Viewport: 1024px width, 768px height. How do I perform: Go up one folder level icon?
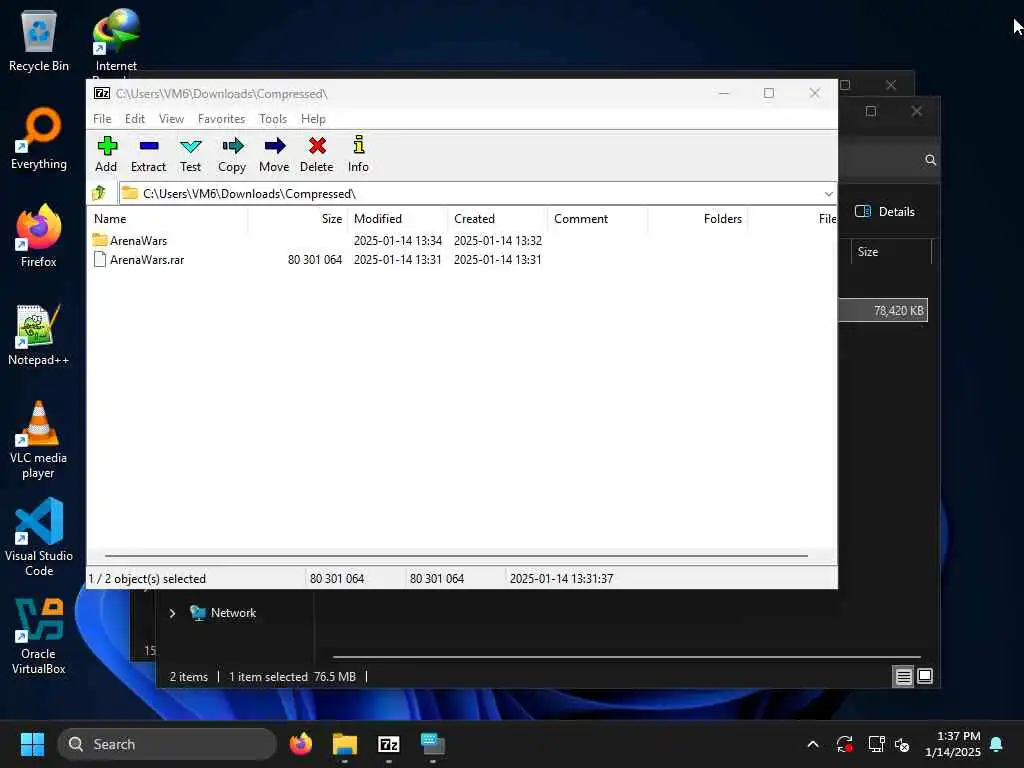tap(99, 193)
